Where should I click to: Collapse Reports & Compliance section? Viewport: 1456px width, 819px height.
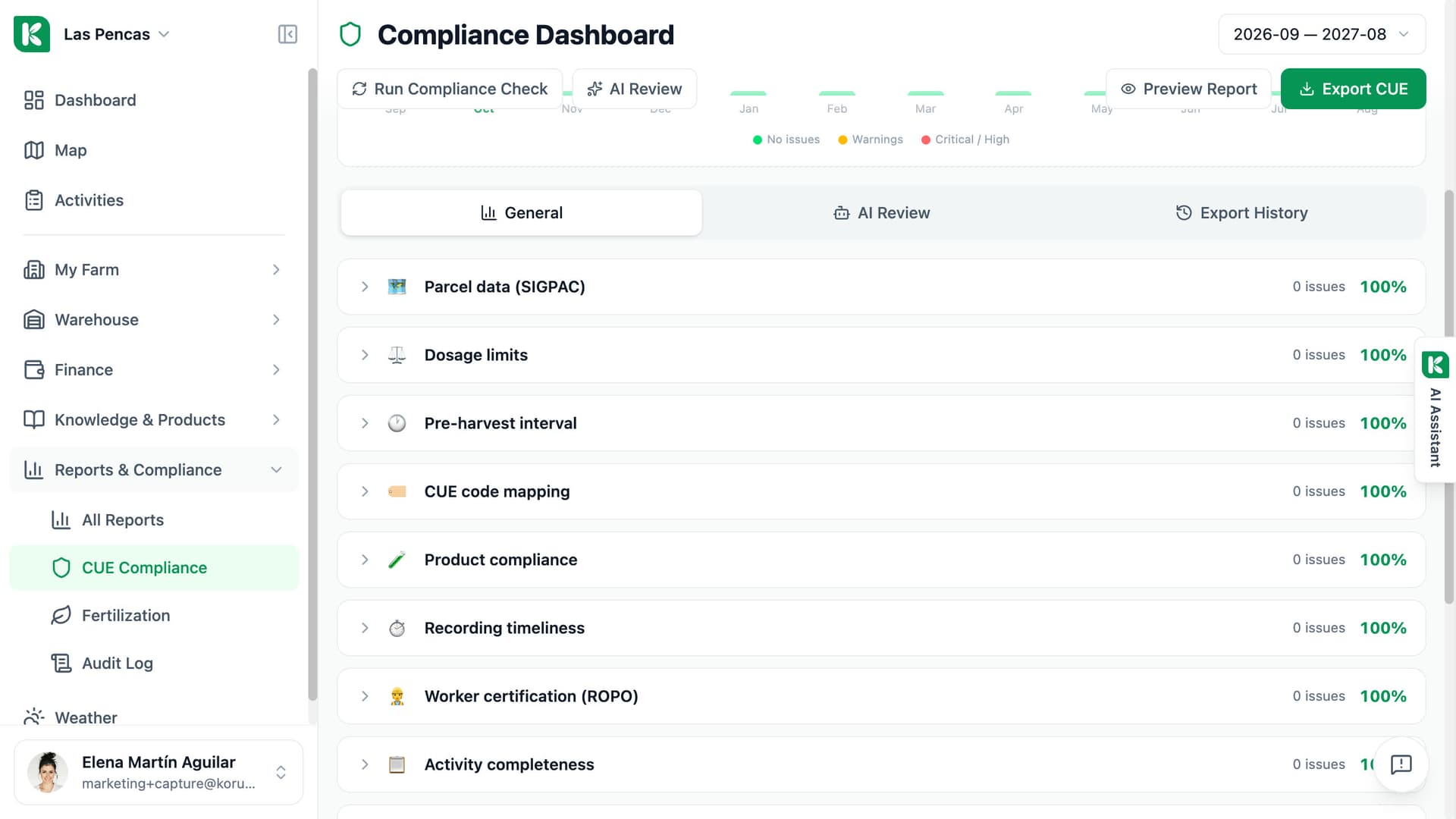point(154,470)
